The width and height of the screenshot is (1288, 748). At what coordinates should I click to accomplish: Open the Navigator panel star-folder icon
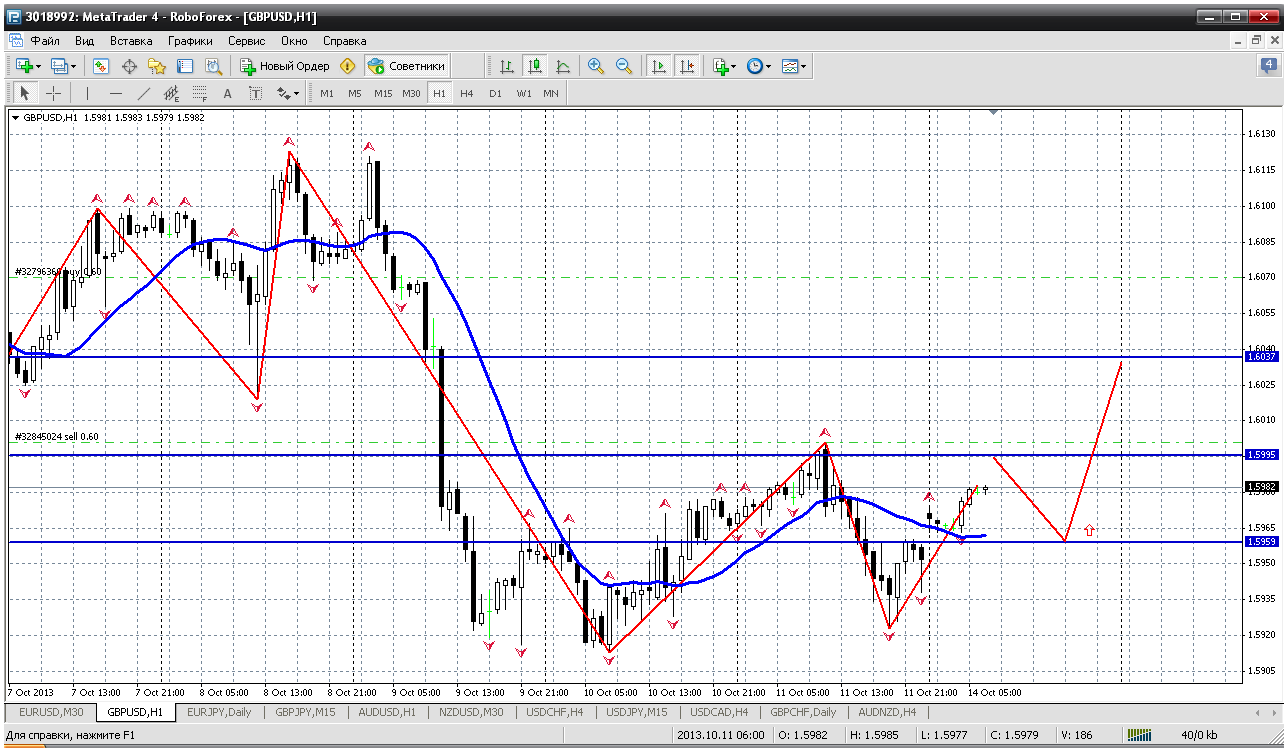[x=157, y=66]
